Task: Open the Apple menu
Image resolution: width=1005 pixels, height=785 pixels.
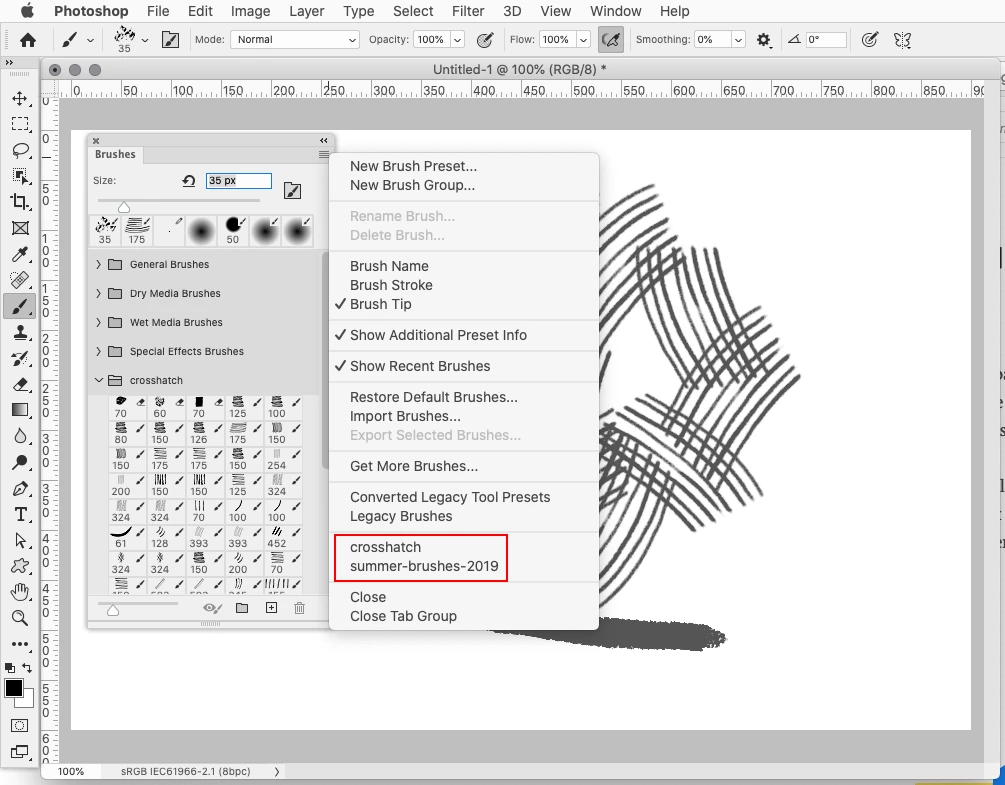Action: [27, 11]
